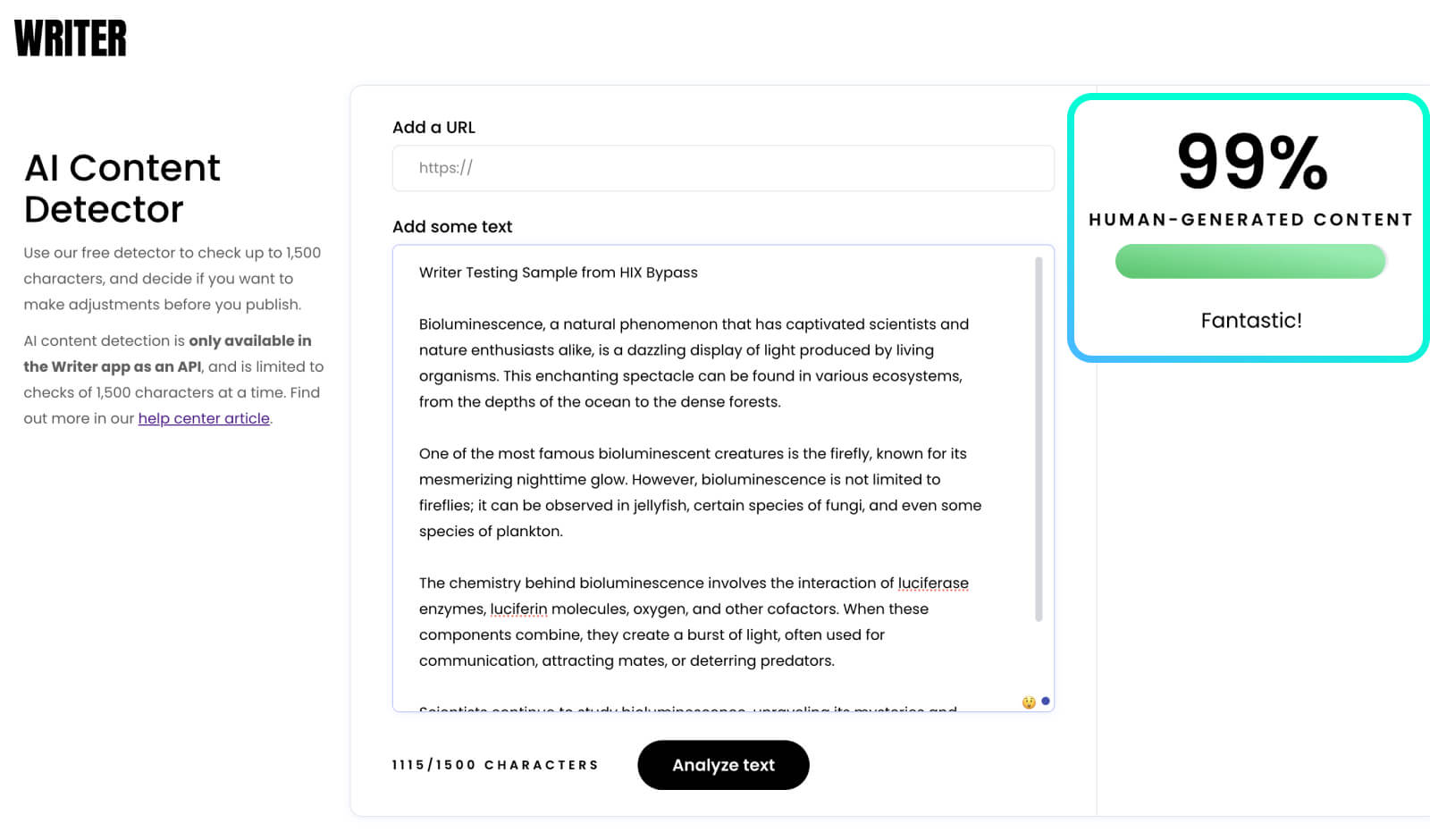Click the blue dot icon next to the emoji
The image size is (1430, 840).
[1044, 702]
